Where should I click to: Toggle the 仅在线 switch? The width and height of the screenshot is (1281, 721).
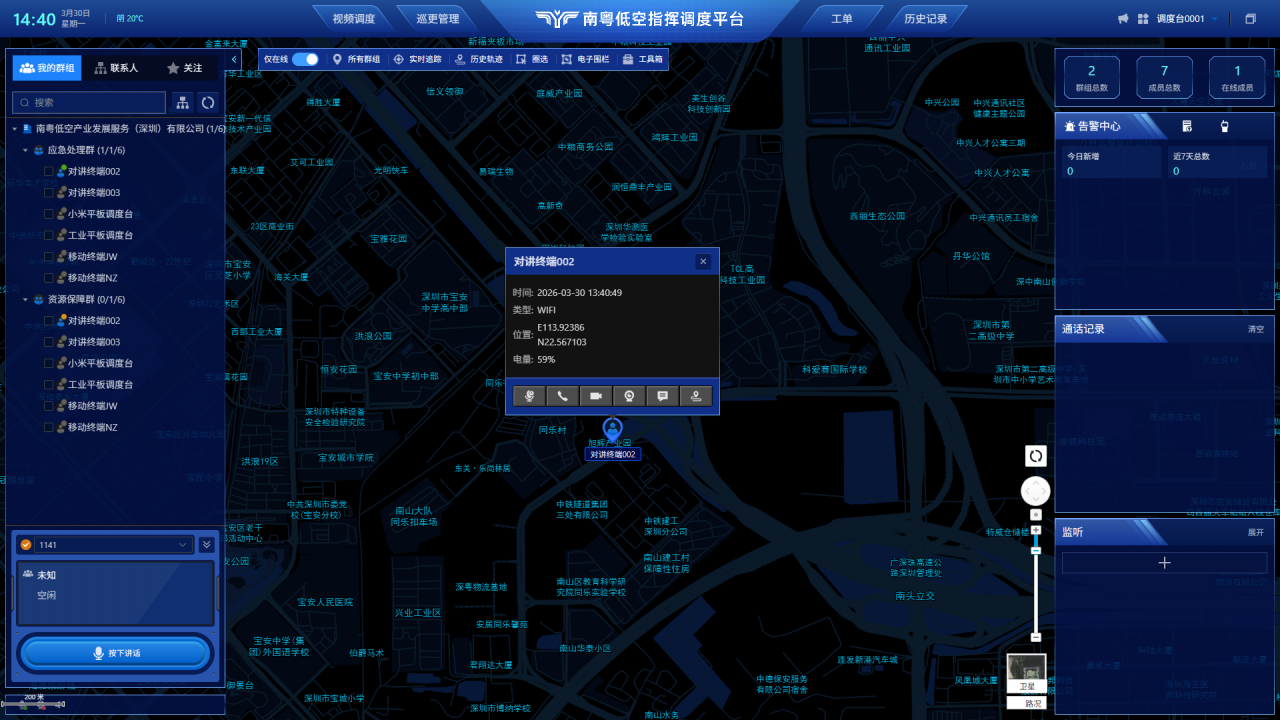tap(305, 59)
